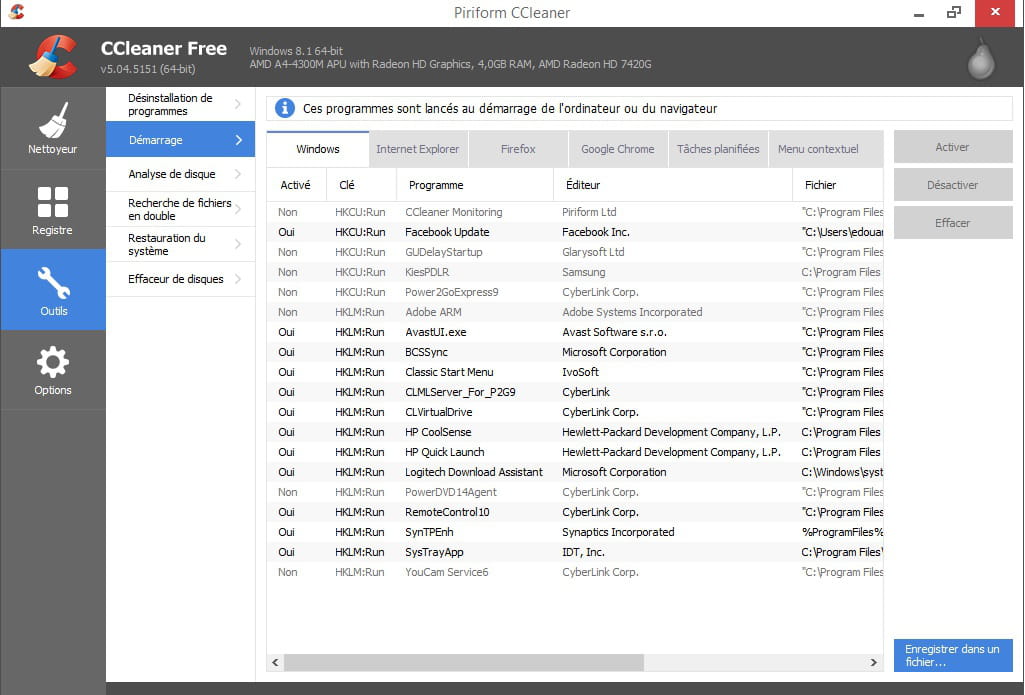Switch to the Firefox tab
The width and height of the screenshot is (1025, 695).
point(518,149)
